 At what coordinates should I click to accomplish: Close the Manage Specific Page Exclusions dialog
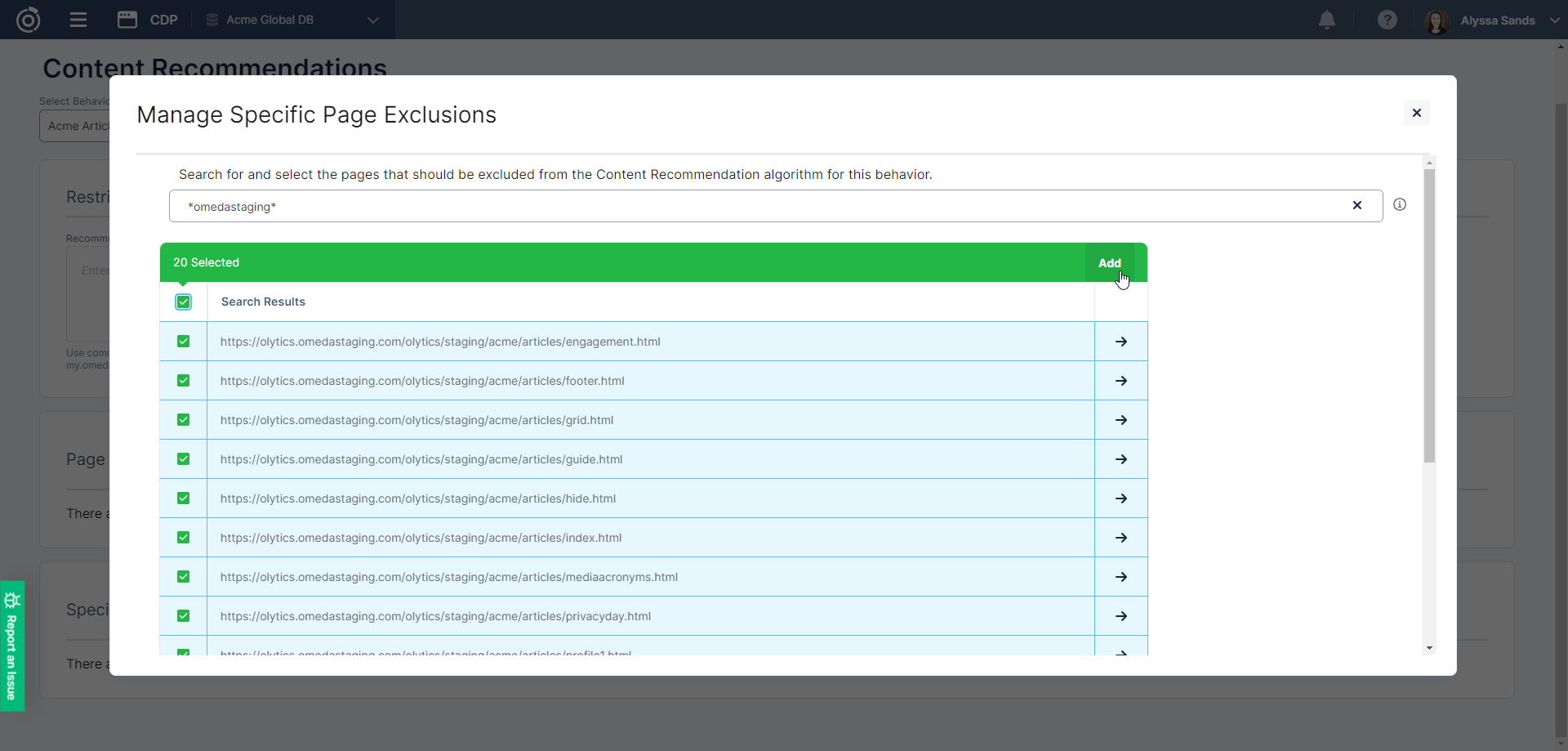coord(1417,113)
